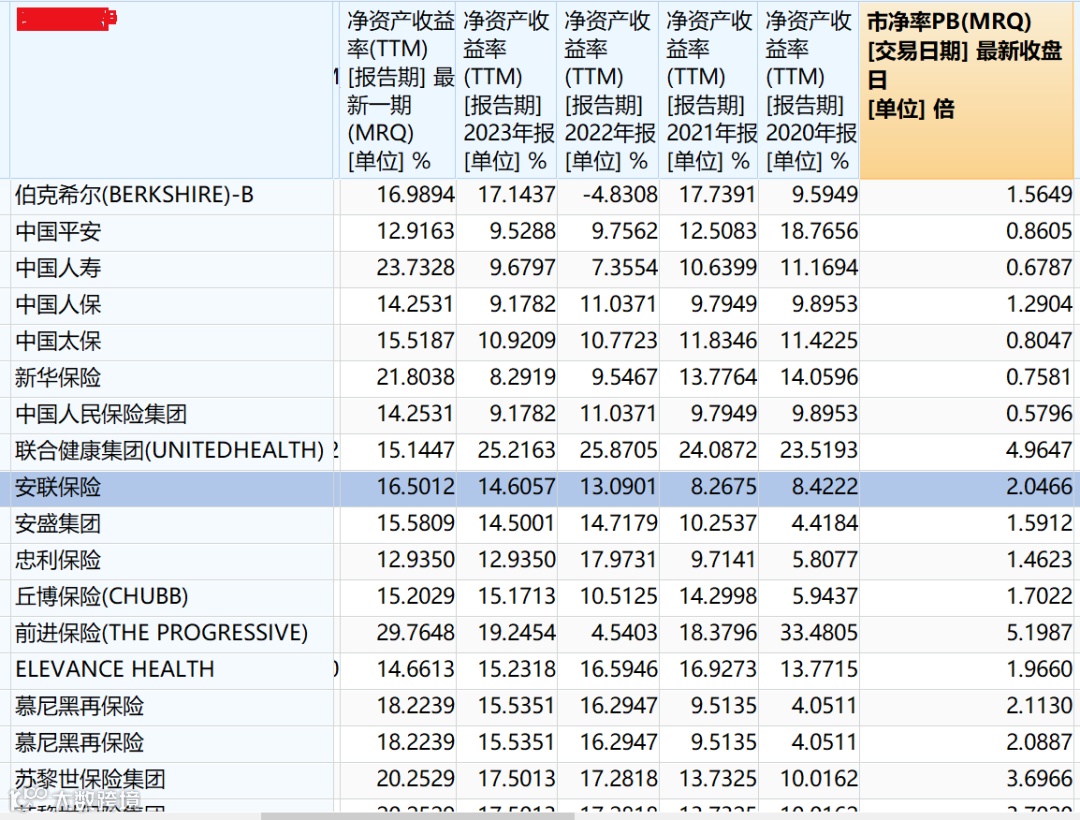Click the 2023年报 ROE column header
Image resolution: width=1080 pixels, height=820 pixels.
click(x=506, y=90)
